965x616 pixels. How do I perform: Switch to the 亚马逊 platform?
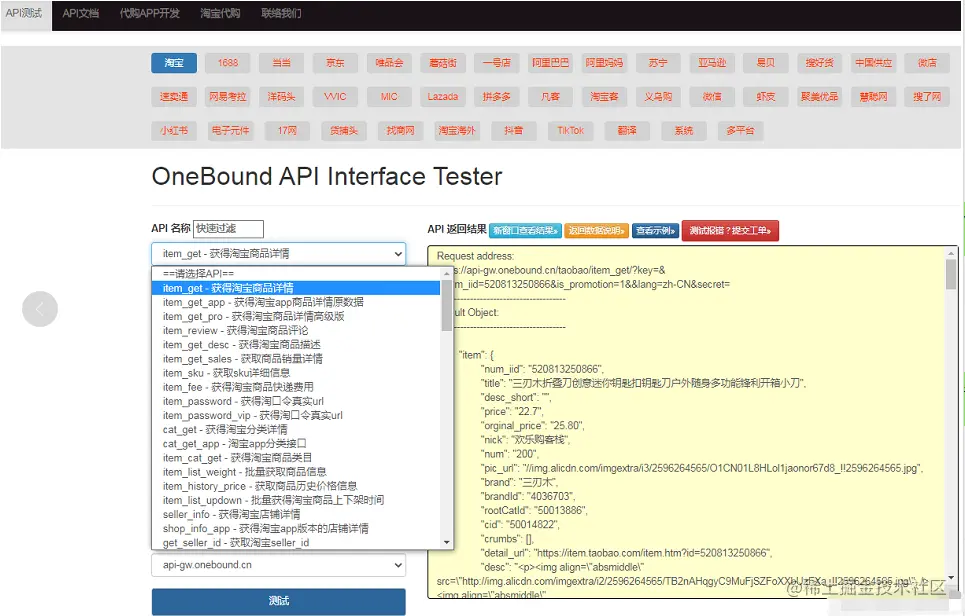pos(712,63)
